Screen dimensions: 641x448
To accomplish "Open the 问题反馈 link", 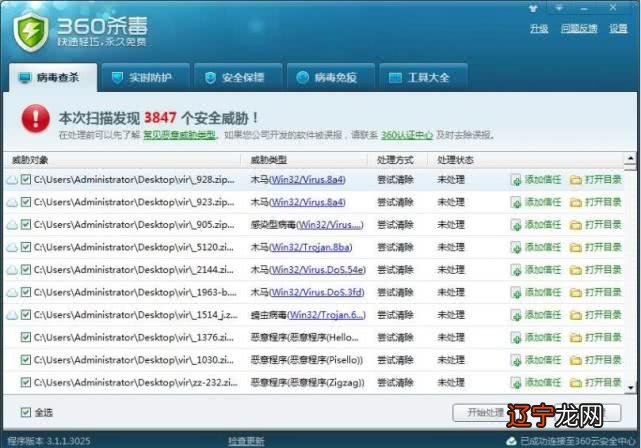I will (x=579, y=28).
